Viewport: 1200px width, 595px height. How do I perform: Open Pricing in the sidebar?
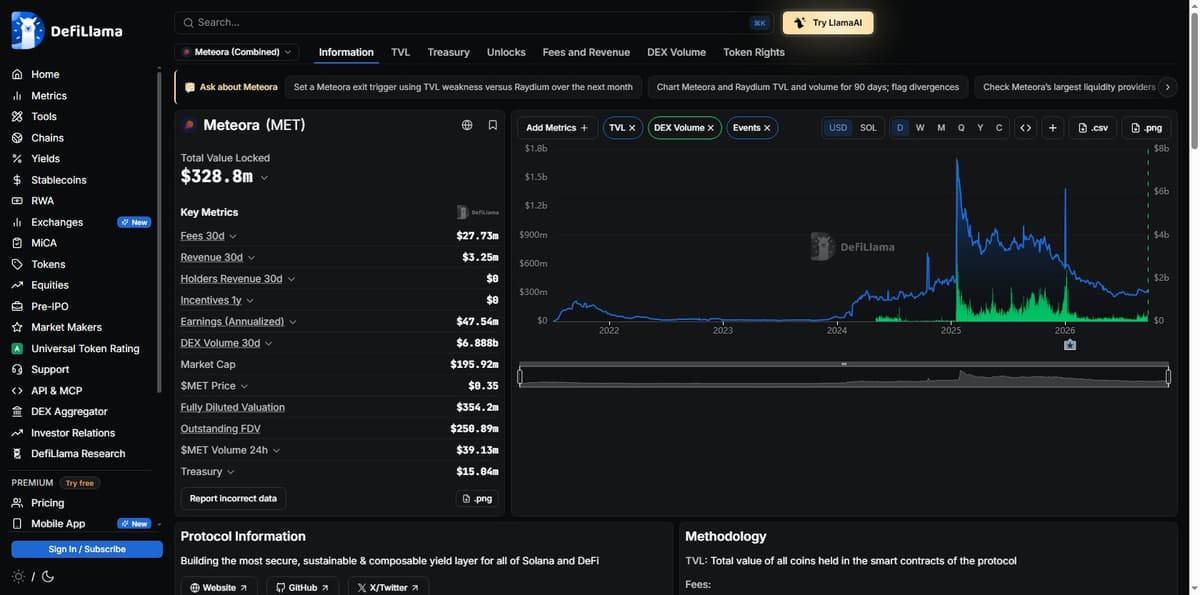[x=47, y=503]
